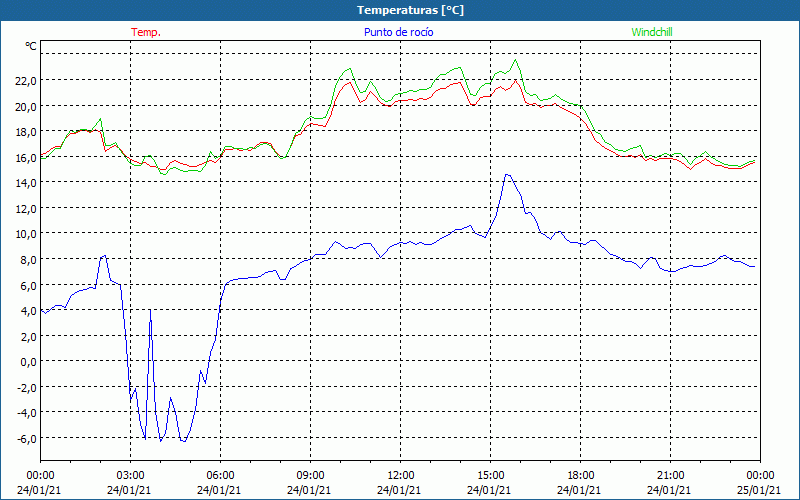This screenshot has height=500, width=800.
Task: Click the red Temp. legend label
Action: pyautogui.click(x=146, y=32)
